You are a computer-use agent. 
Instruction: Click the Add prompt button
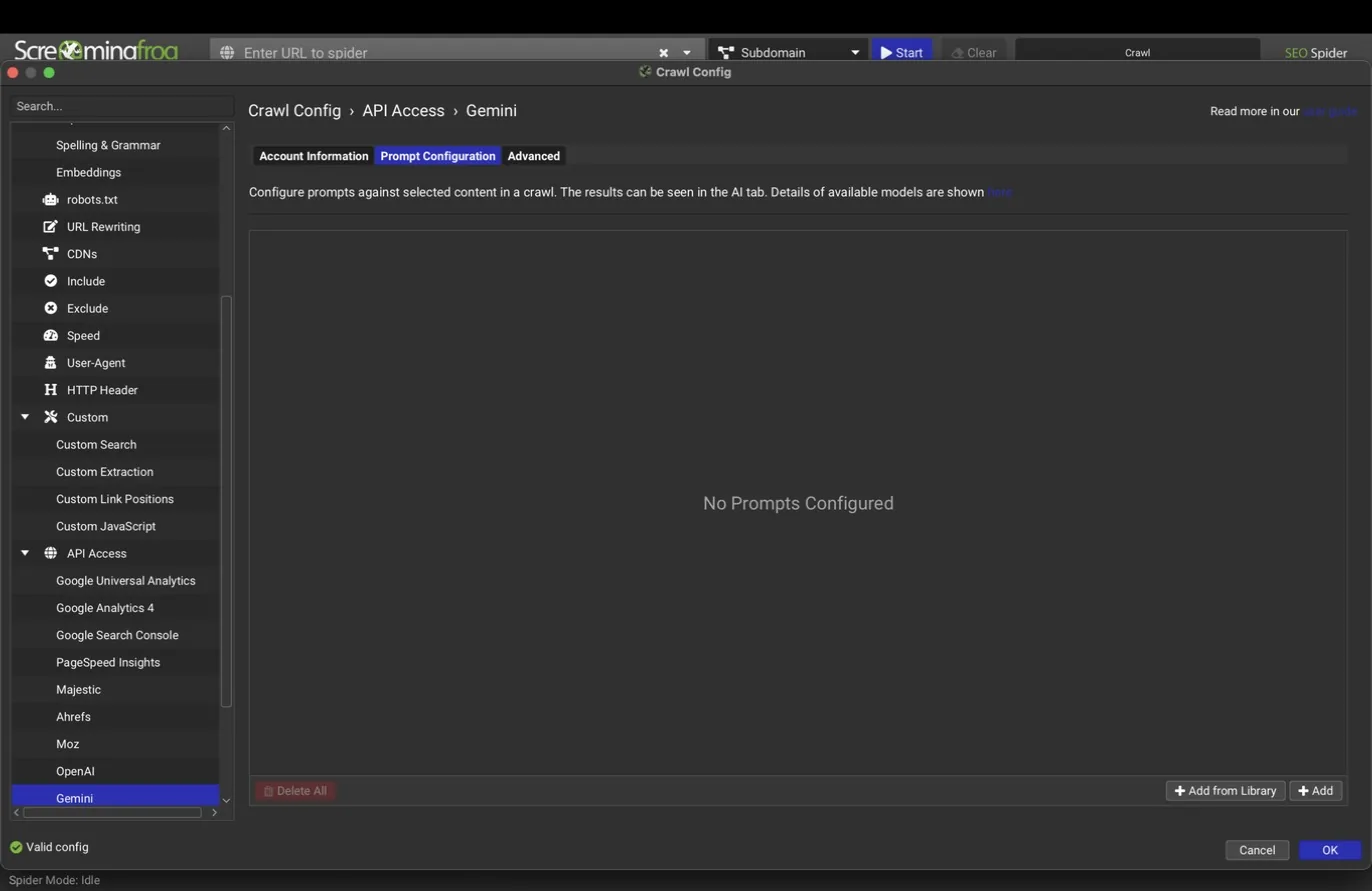(1315, 791)
